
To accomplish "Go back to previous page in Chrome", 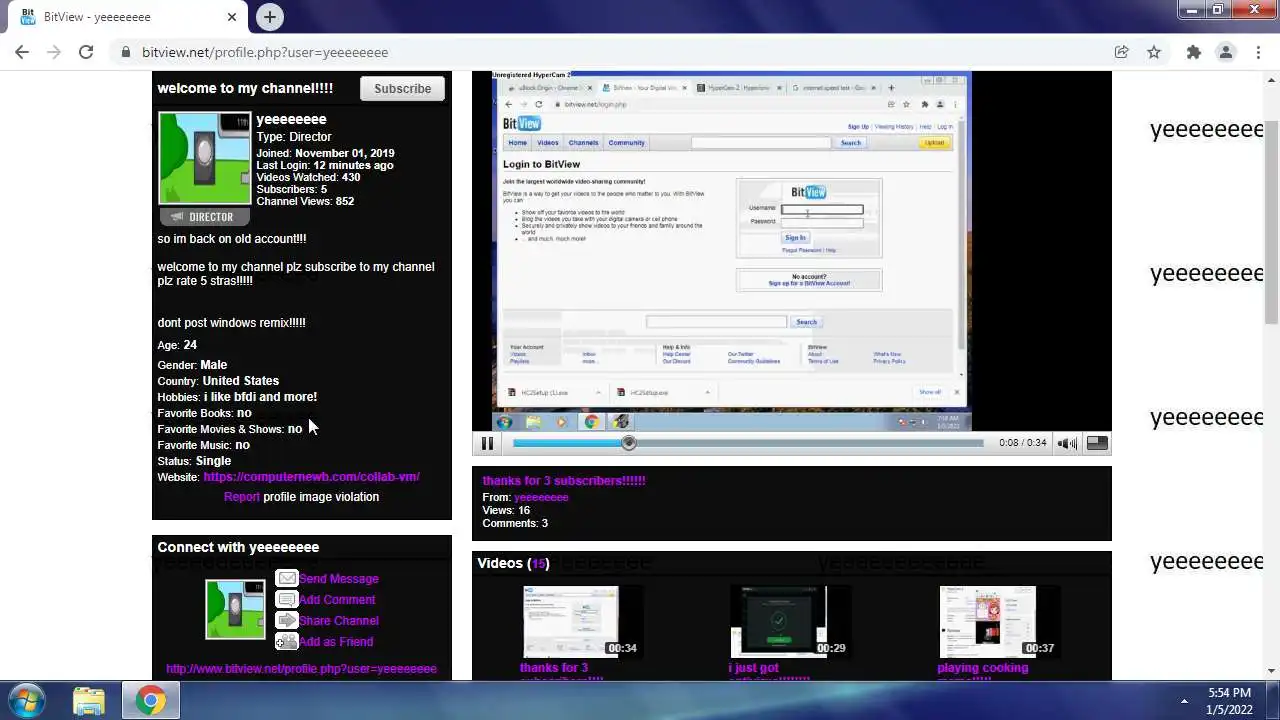I will click(x=22, y=52).
